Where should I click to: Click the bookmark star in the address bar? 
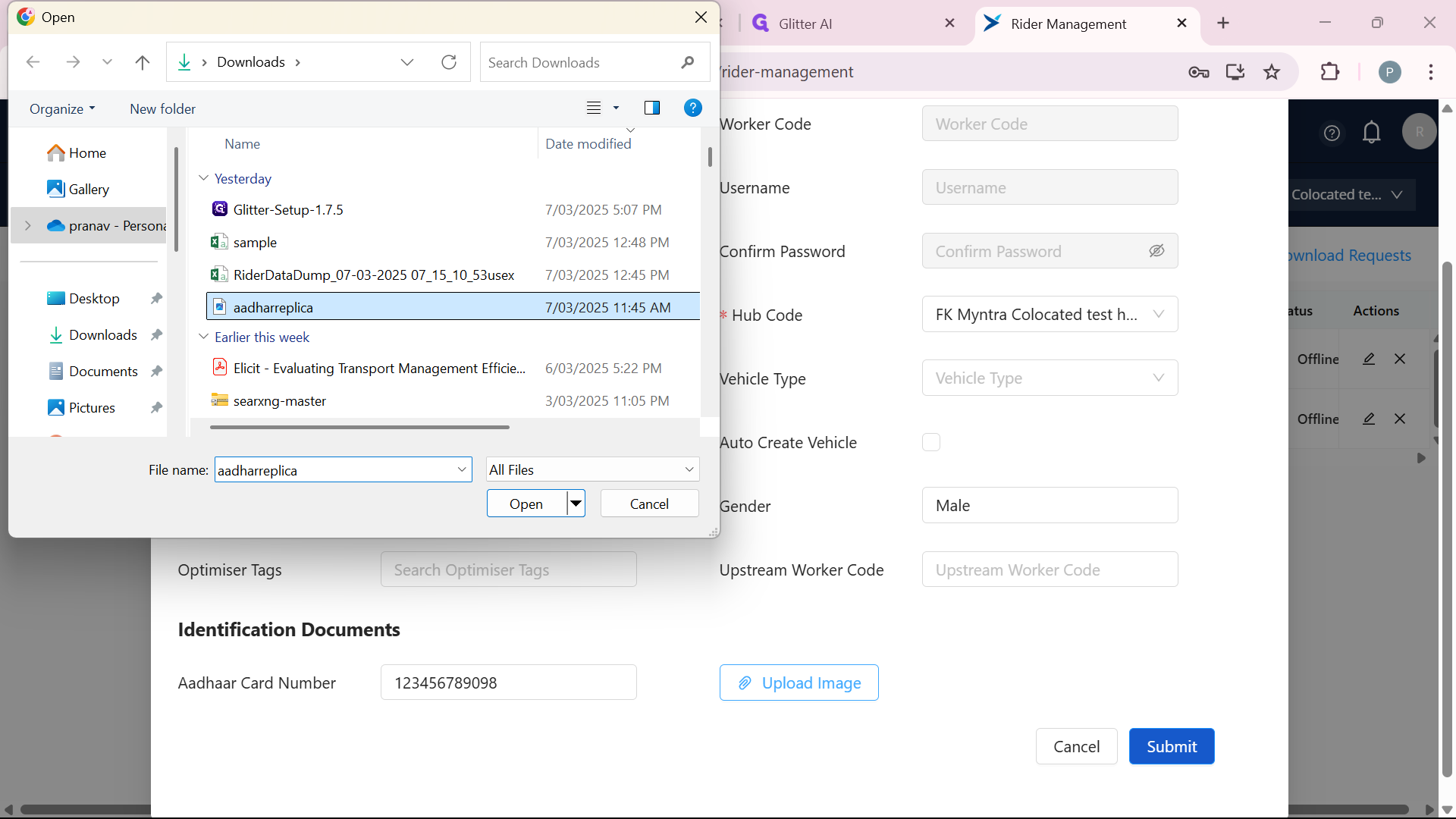click(1272, 72)
